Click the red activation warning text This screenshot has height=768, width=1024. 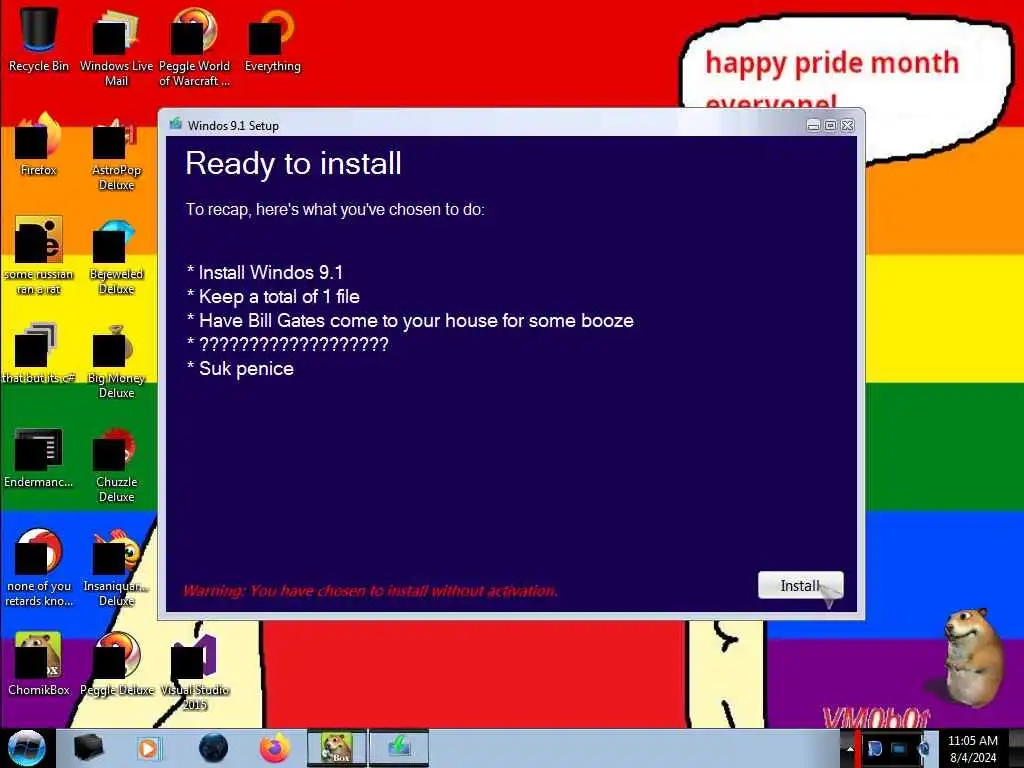point(370,591)
